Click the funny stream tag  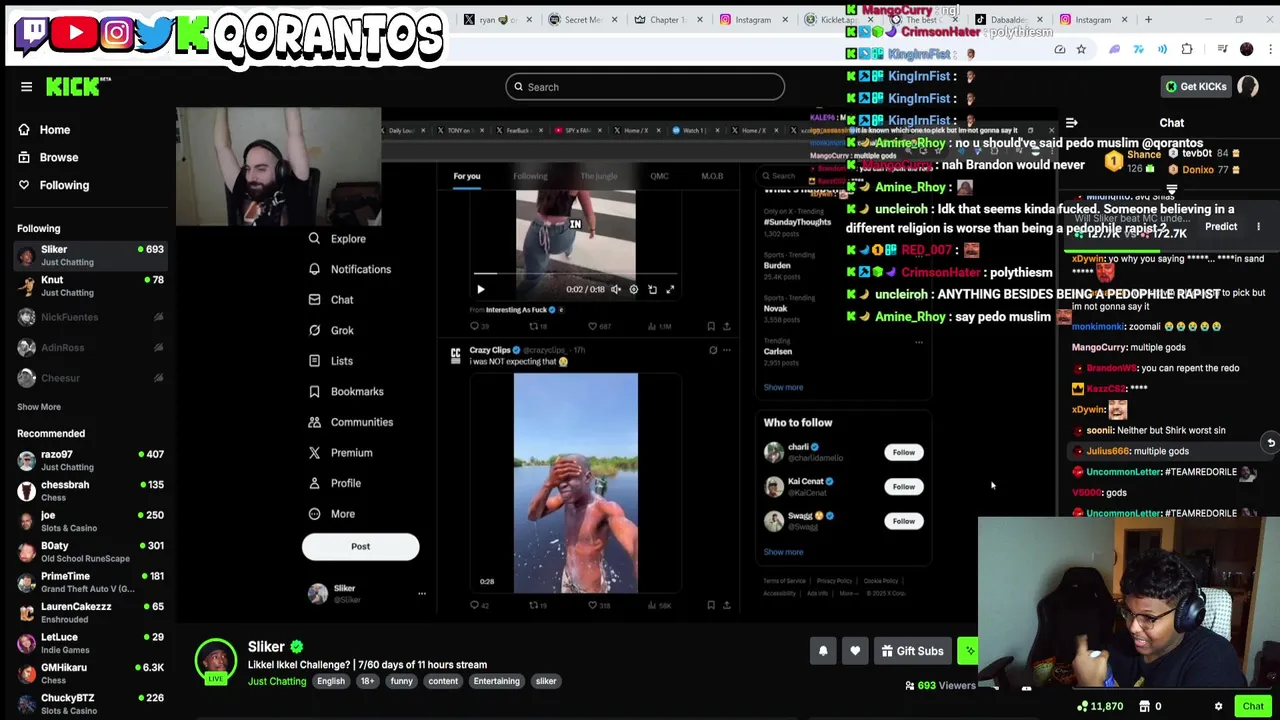pos(401,681)
